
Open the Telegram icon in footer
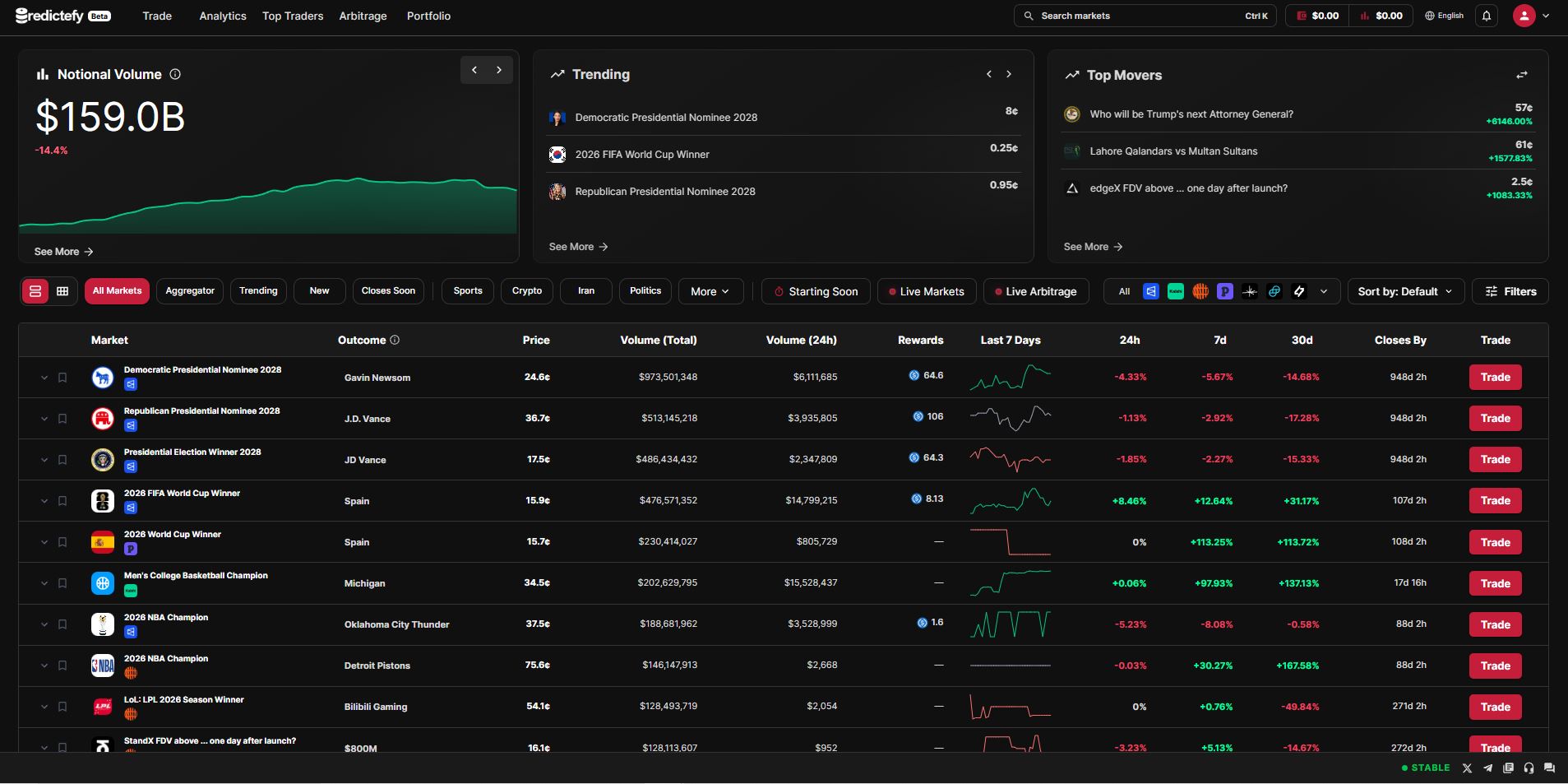click(x=1487, y=768)
